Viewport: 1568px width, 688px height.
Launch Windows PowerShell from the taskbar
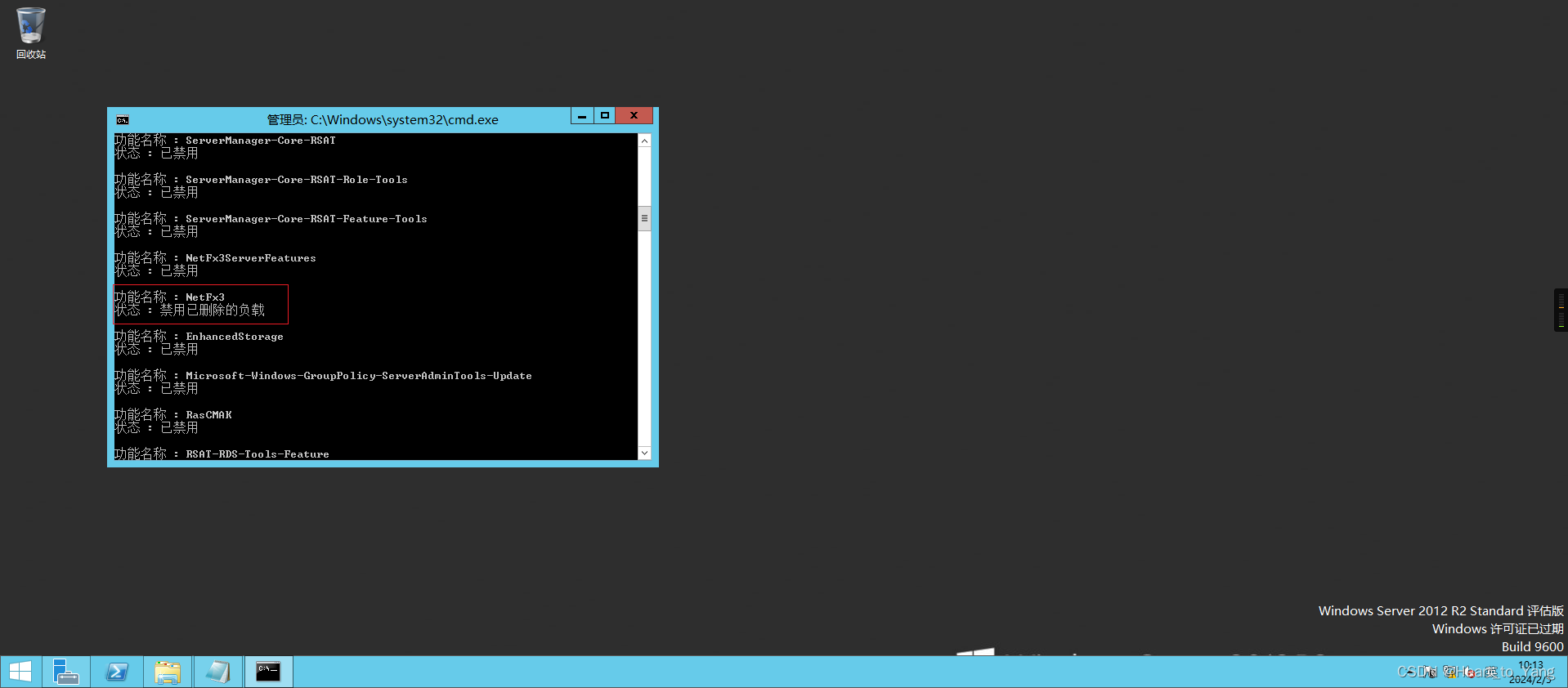click(x=117, y=672)
